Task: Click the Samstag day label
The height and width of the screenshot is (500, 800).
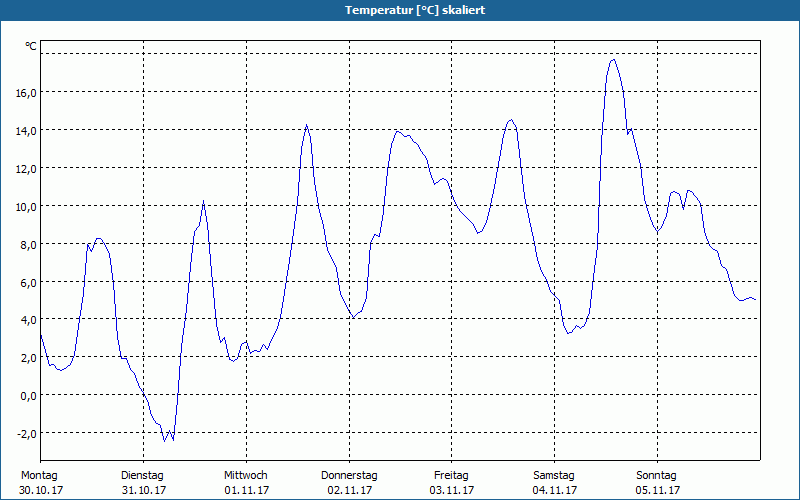Action: coord(554,475)
